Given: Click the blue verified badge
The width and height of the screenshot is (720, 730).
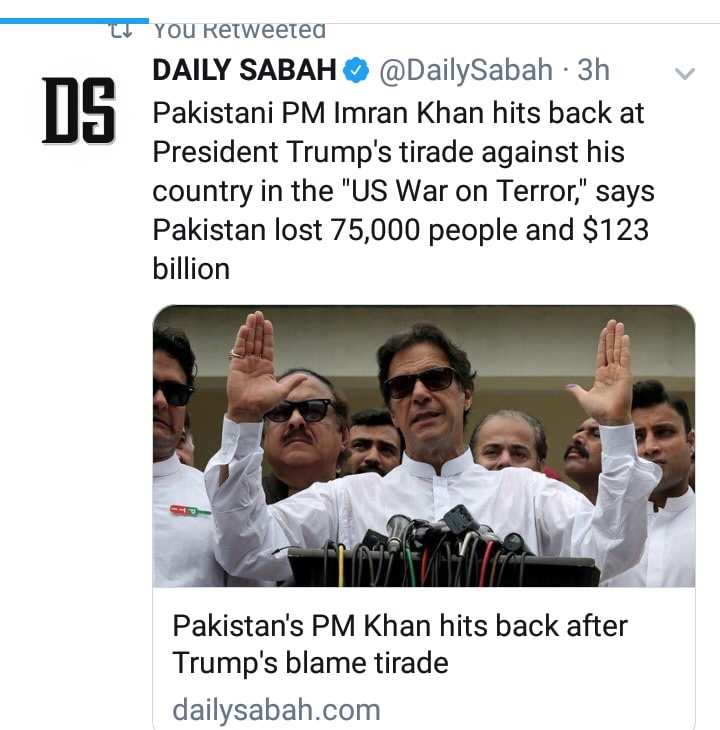Looking at the screenshot, I should [355, 70].
